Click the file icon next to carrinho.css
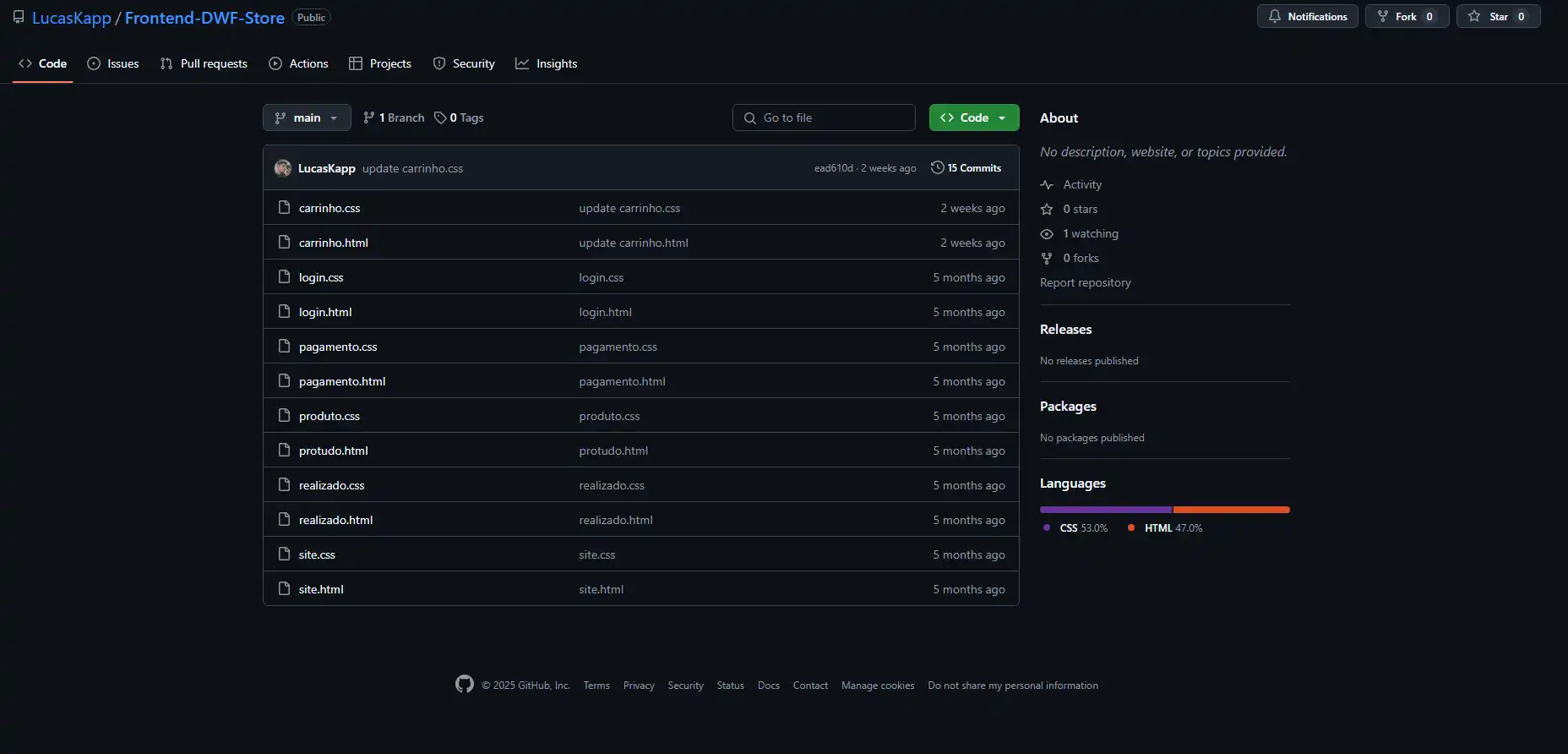Viewport: 1568px width, 754px height. pos(284,208)
